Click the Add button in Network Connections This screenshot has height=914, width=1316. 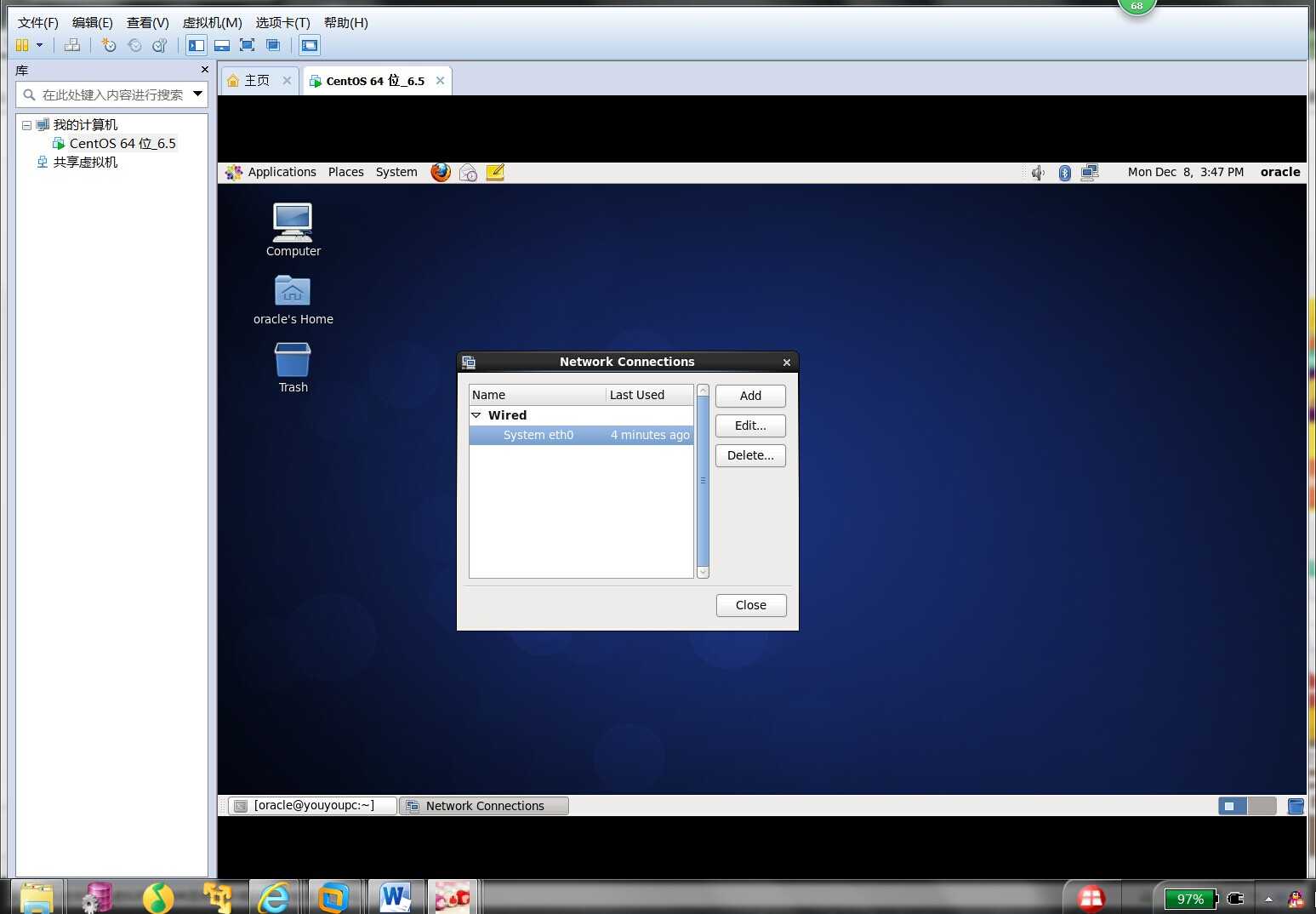click(x=750, y=396)
